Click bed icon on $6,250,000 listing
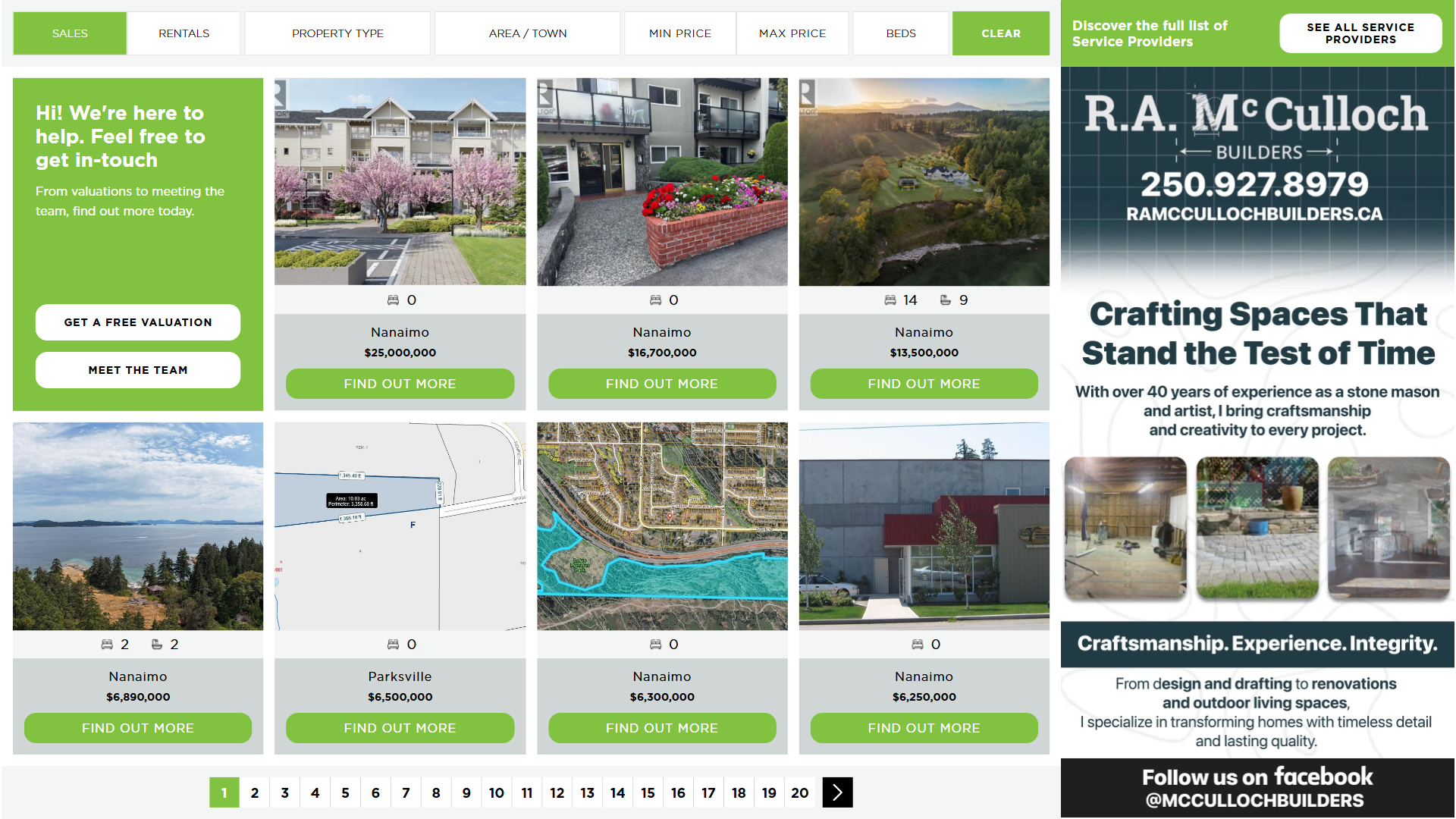1456x819 pixels. 917,645
